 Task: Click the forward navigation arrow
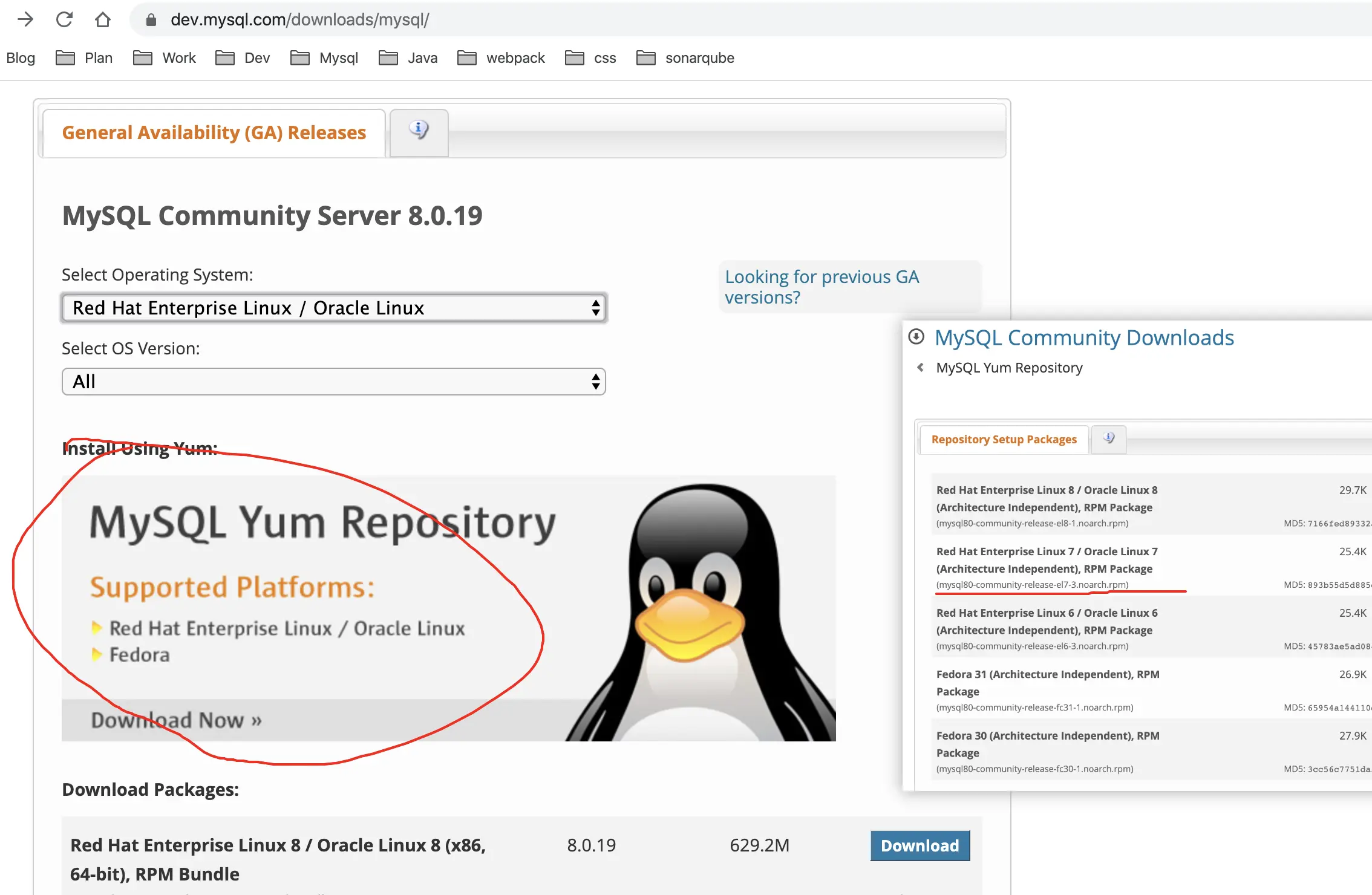tap(25, 20)
